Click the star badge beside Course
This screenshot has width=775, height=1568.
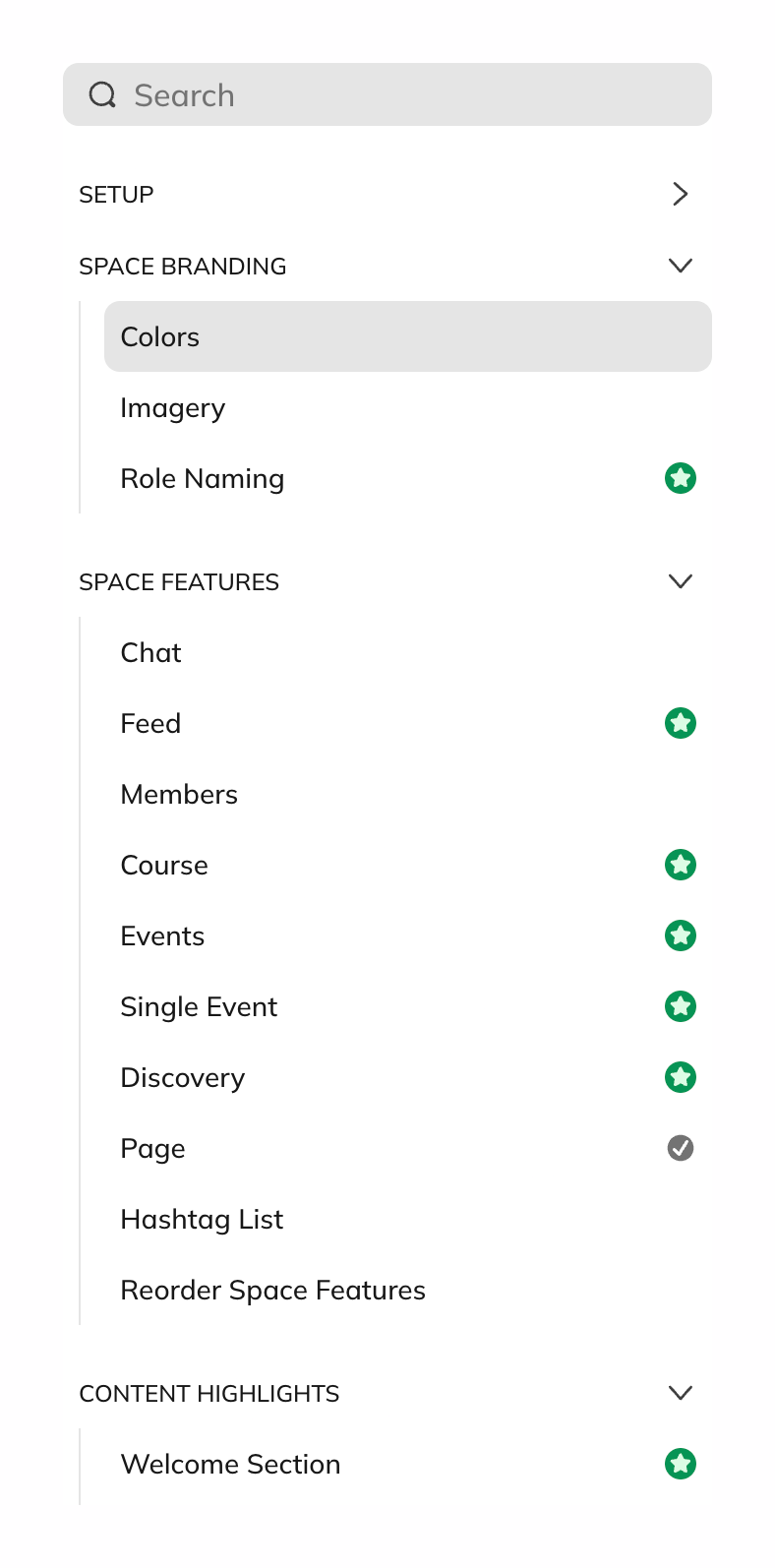[x=681, y=865]
